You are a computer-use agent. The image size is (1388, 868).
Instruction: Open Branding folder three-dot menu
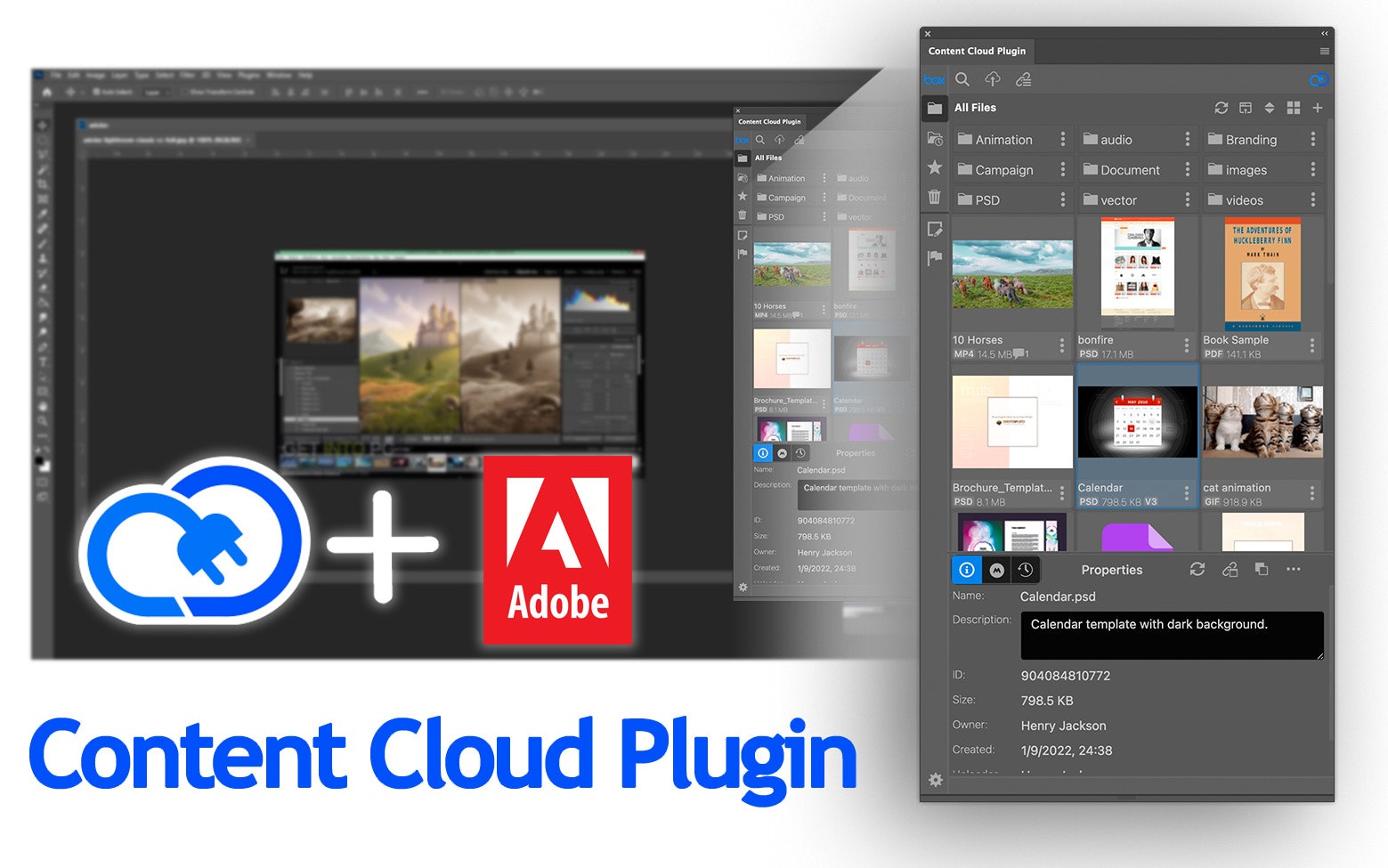[1313, 140]
